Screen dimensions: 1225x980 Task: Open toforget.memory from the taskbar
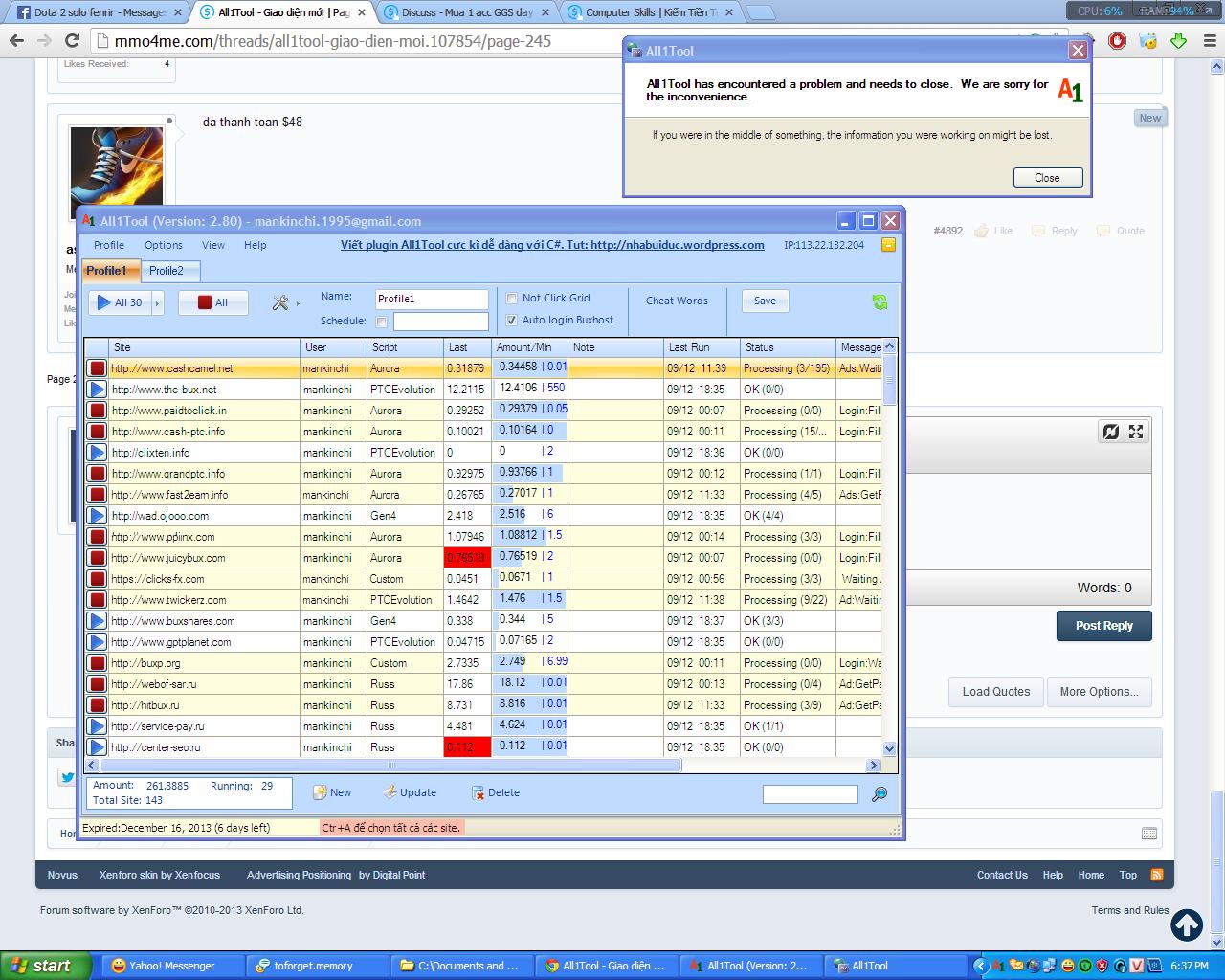pyautogui.click(x=318, y=966)
